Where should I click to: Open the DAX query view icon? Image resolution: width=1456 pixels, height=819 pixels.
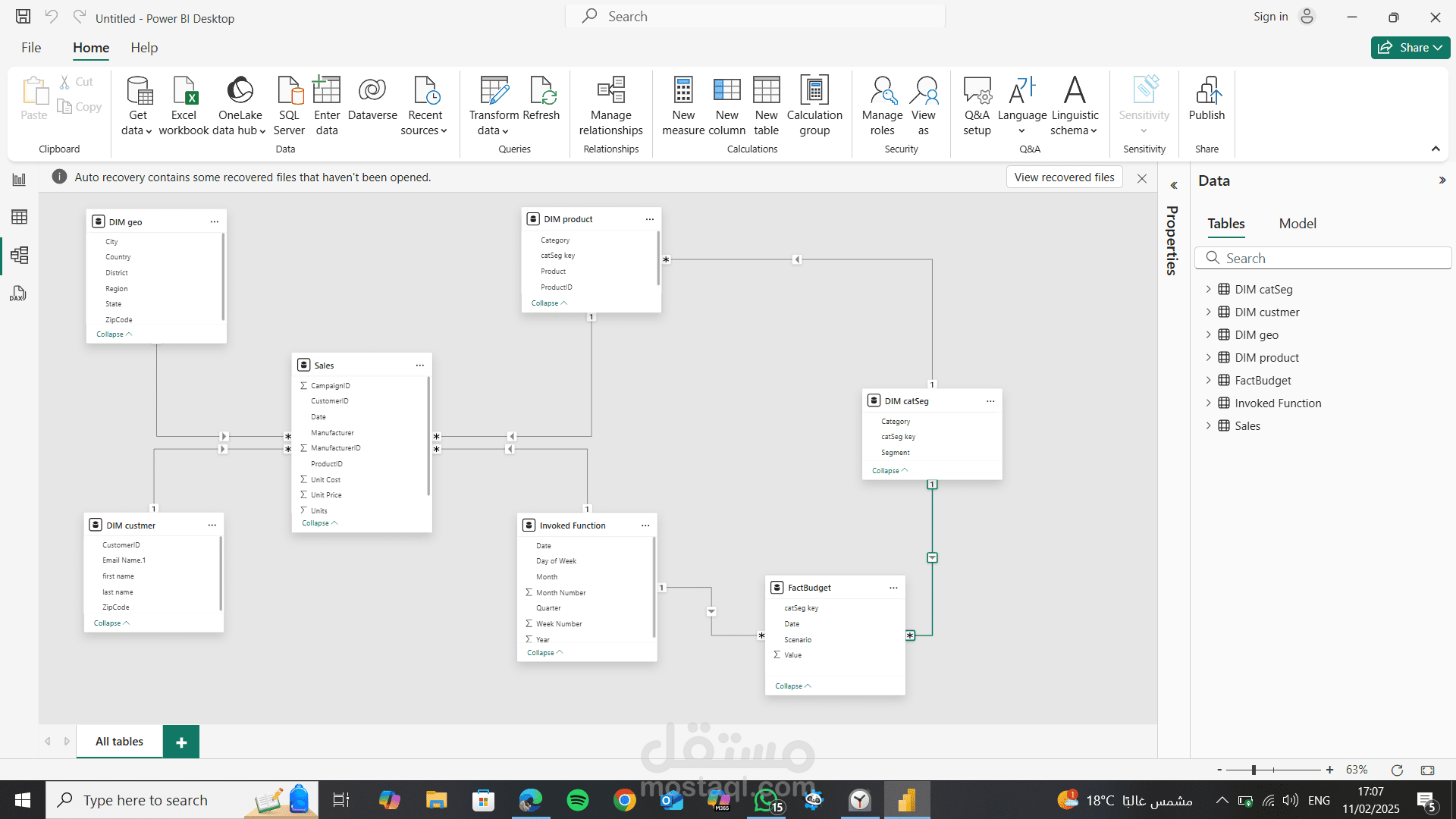[19, 293]
